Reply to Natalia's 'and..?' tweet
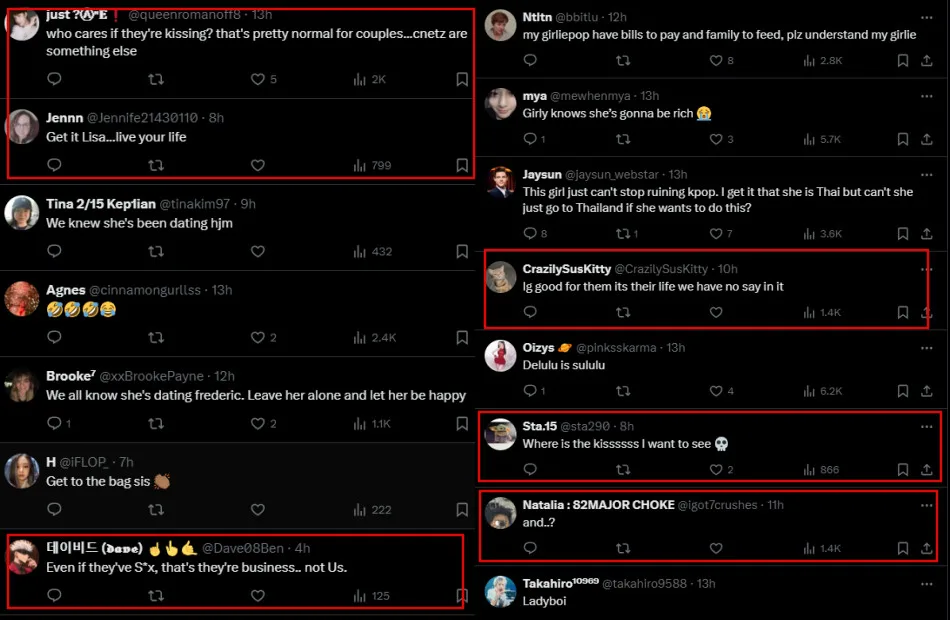The width and height of the screenshot is (950, 620). (531, 548)
